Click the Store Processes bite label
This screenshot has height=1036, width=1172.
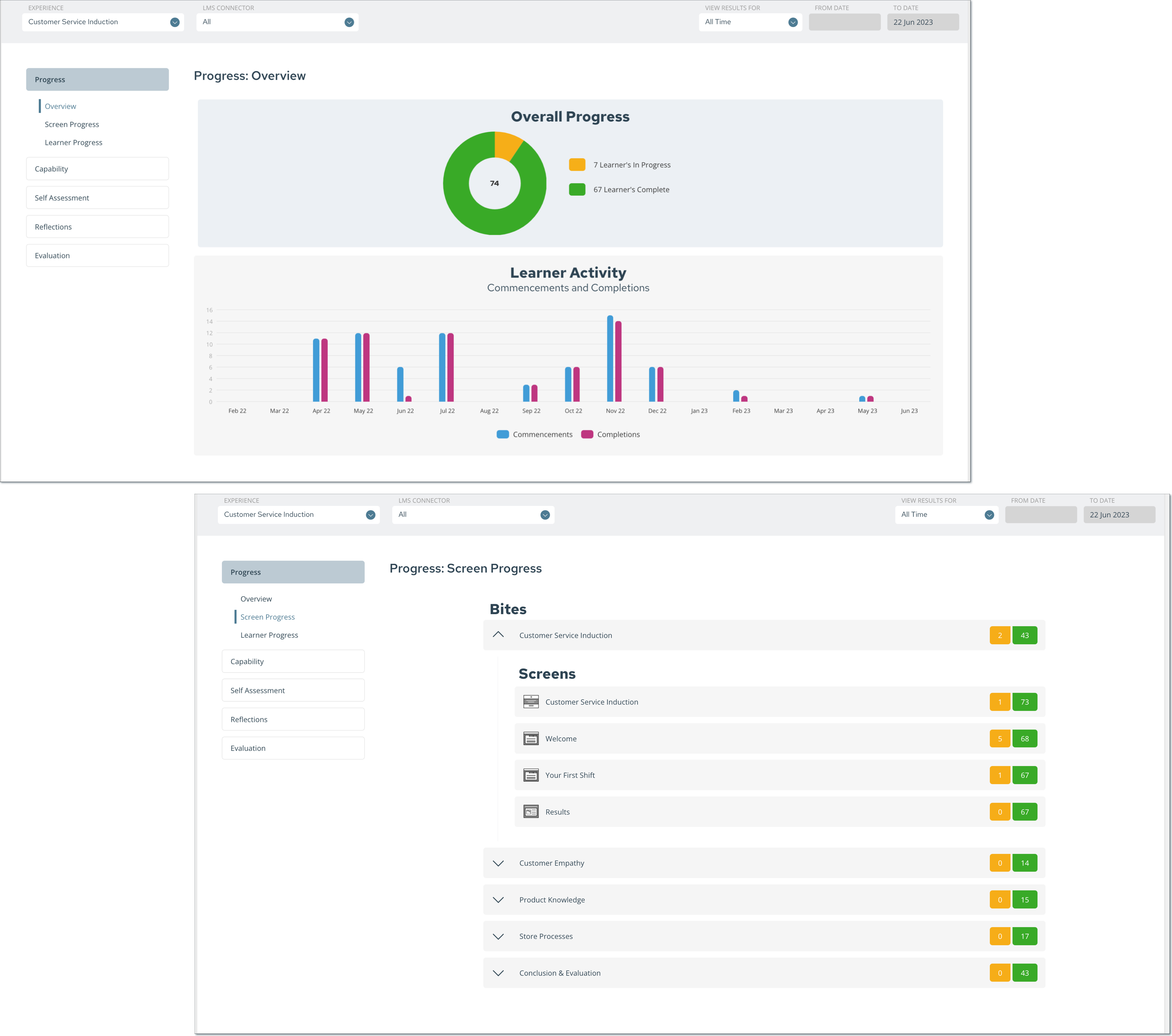point(546,936)
